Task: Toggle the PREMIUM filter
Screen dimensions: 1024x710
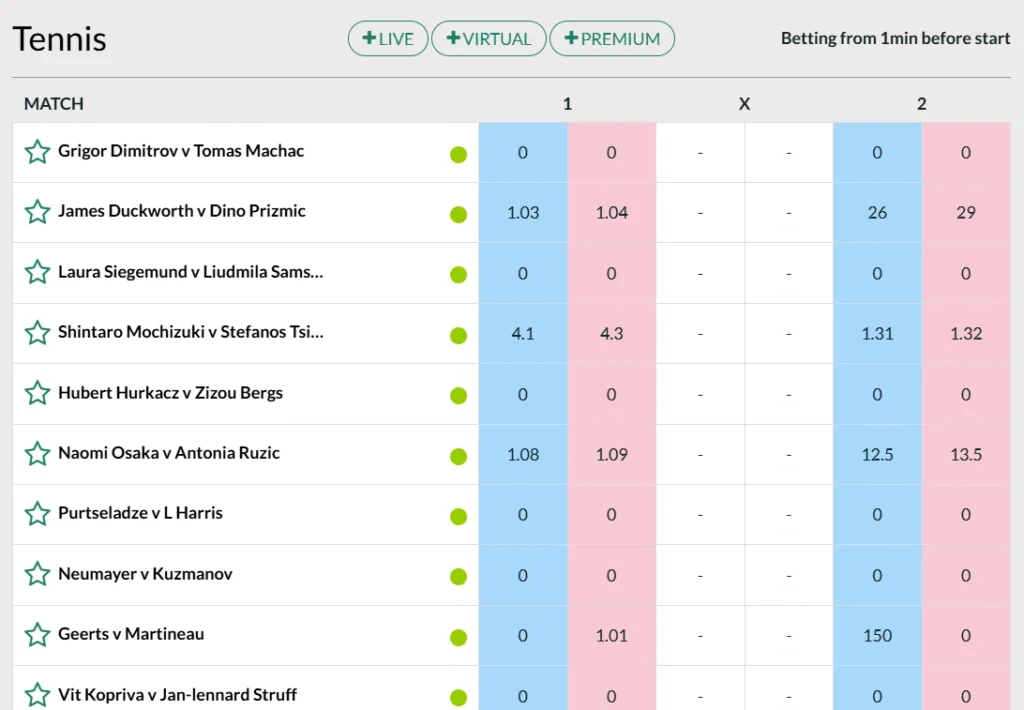Action: tap(612, 39)
